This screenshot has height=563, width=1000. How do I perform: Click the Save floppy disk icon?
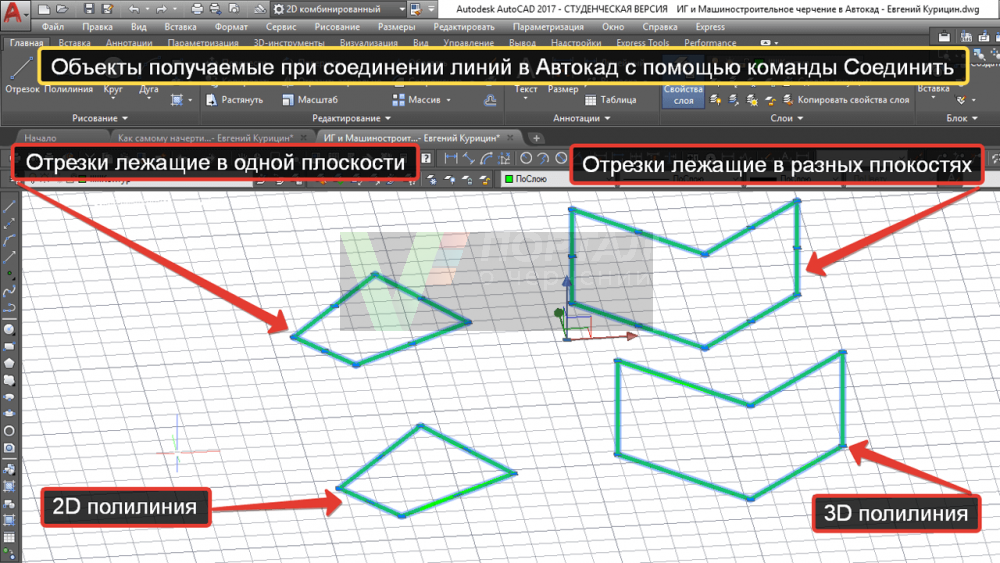tap(89, 9)
